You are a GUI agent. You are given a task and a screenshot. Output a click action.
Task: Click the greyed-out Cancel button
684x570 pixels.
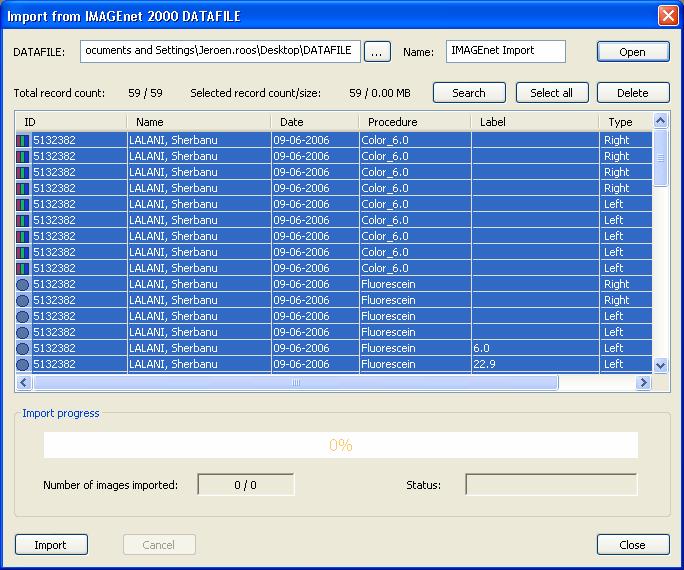[159, 545]
